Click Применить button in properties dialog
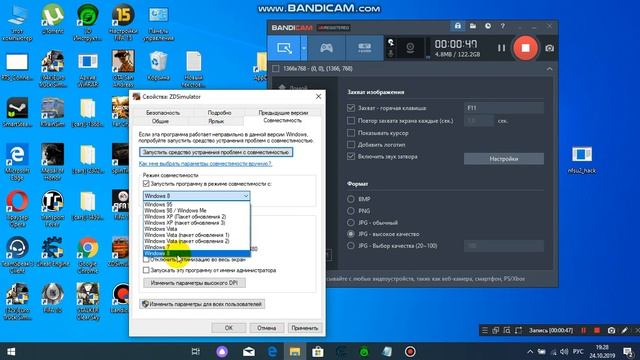 tap(304, 328)
